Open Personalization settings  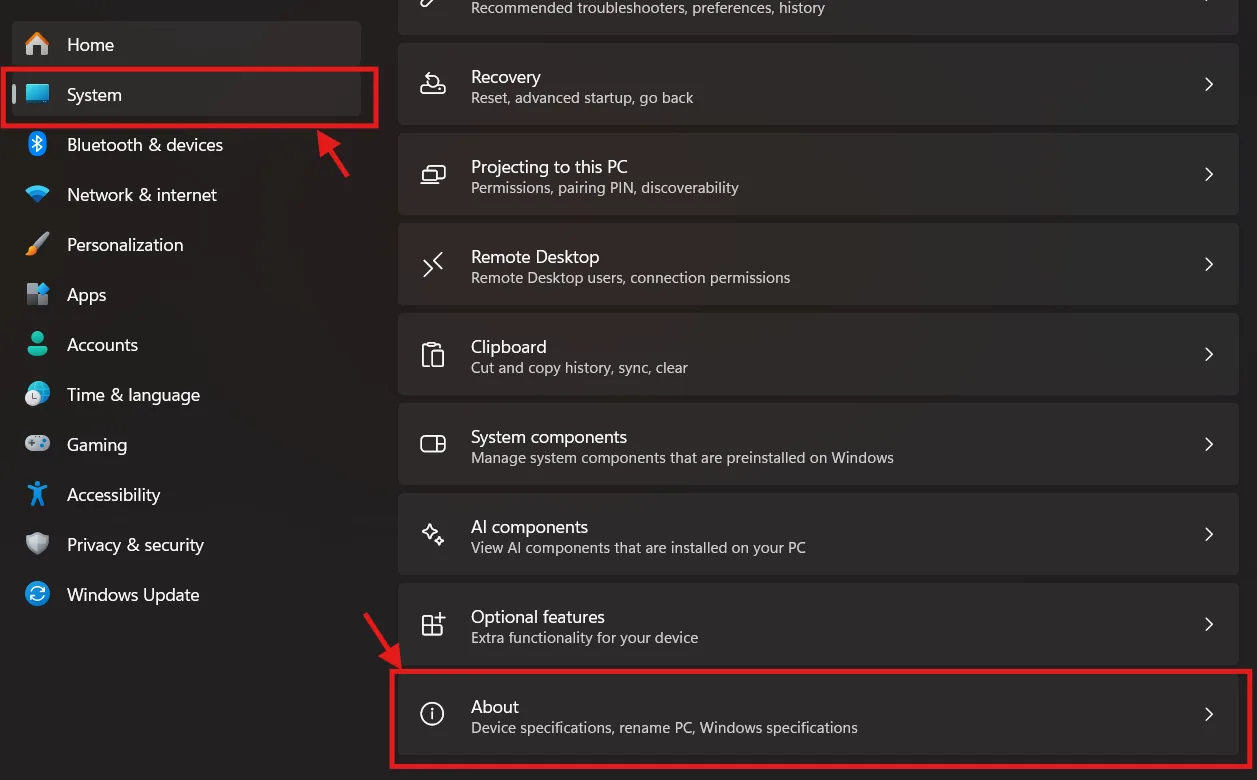(x=125, y=245)
